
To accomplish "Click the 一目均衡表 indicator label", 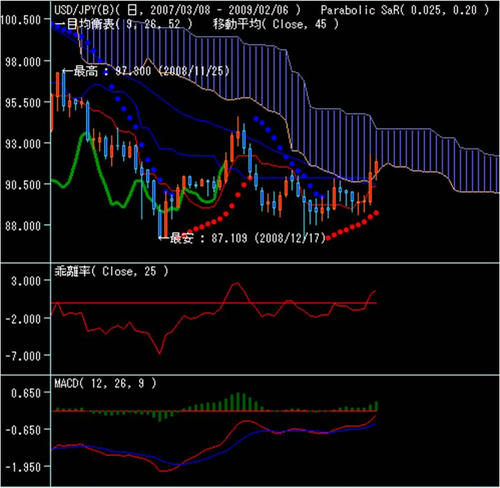I will click(123, 24).
